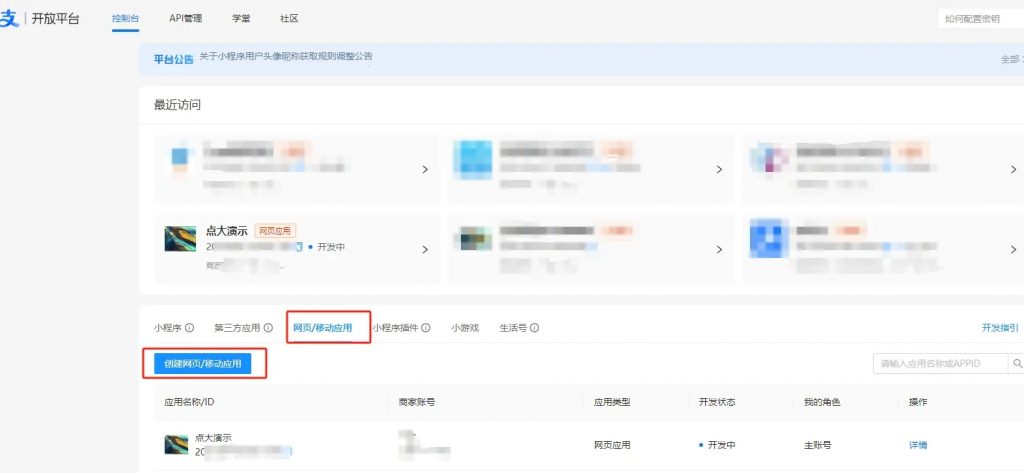The height and width of the screenshot is (473, 1024).
Task: Click the info icon beside 第三方应用
Action: [268, 328]
